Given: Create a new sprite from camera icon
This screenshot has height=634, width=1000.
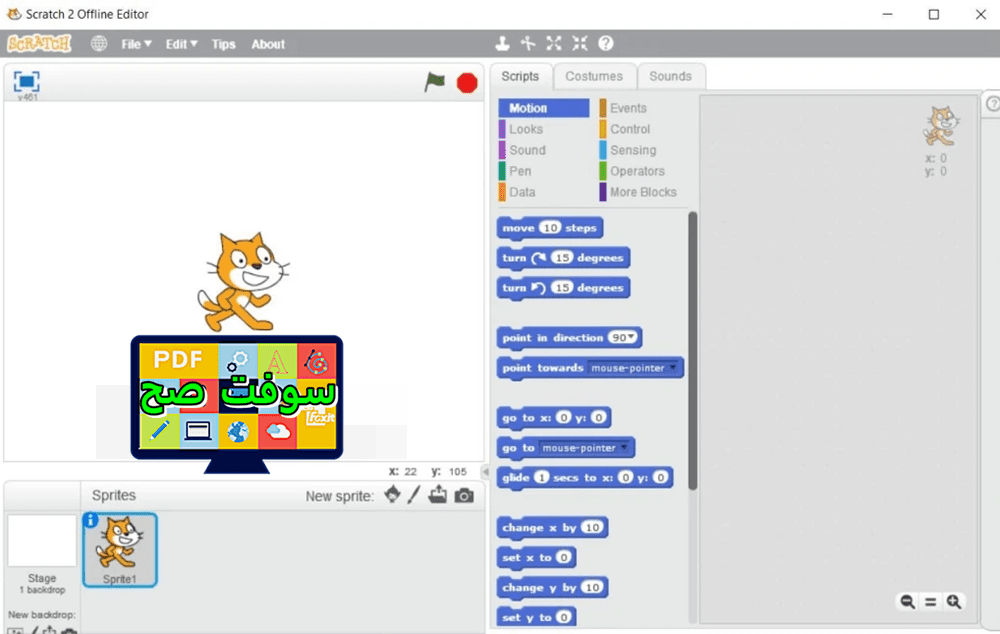Looking at the screenshot, I should click(x=463, y=494).
